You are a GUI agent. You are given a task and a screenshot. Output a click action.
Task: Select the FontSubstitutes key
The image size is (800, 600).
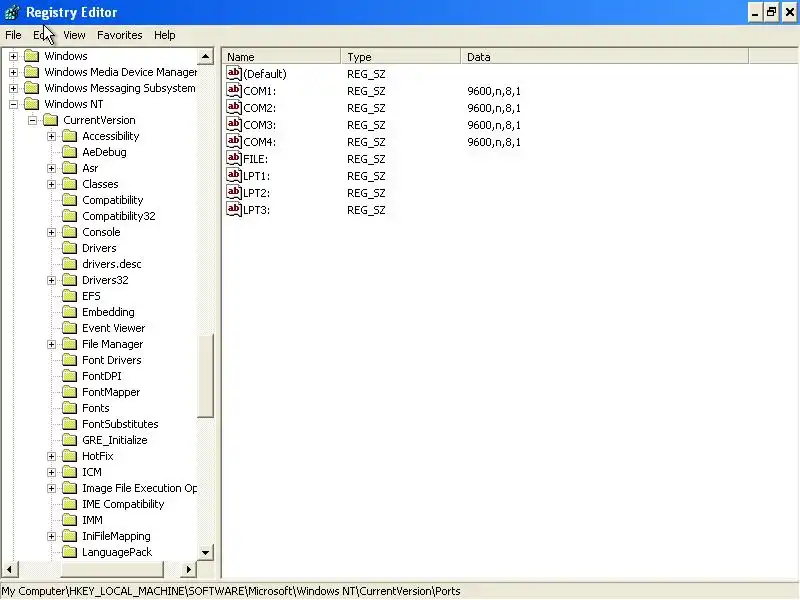(120, 424)
